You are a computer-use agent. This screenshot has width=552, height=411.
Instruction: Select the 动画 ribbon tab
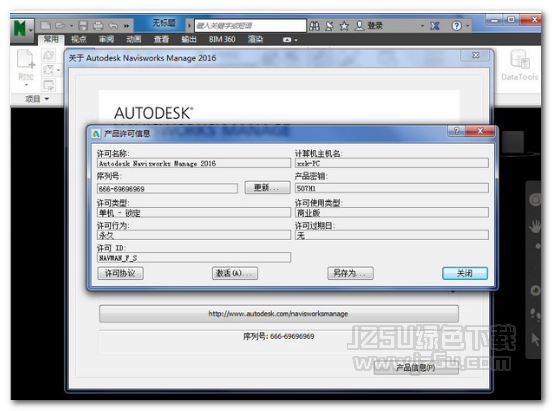pos(134,39)
